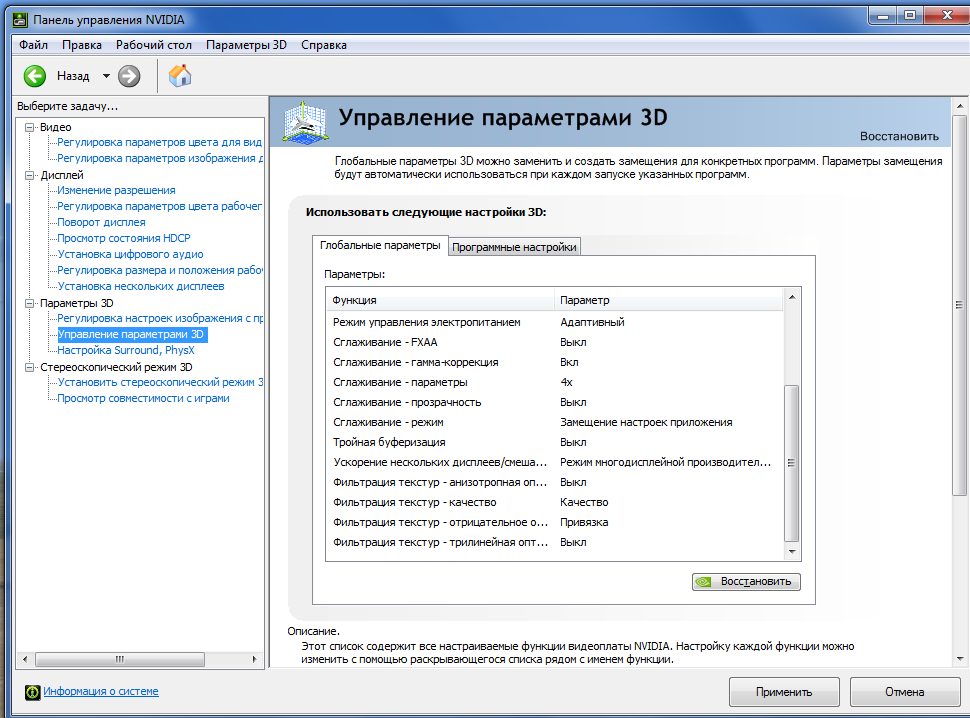970x718 pixels.
Task: Open the Параметры 3D menu
Action: click(246, 45)
